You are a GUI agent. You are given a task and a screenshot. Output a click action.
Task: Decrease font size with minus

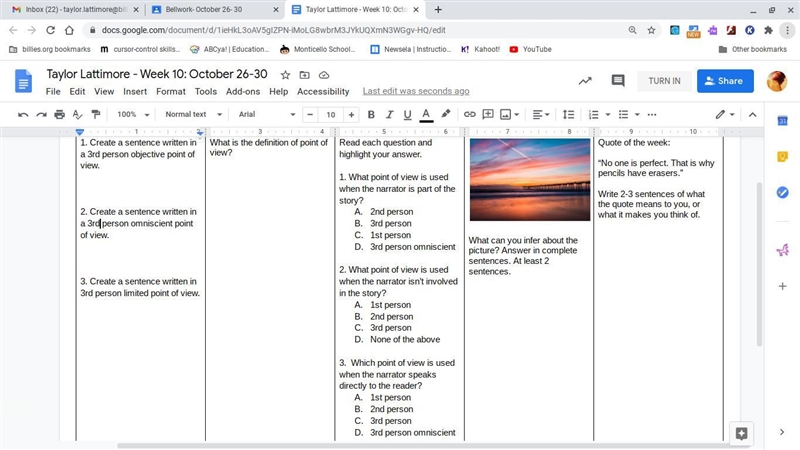(310, 115)
